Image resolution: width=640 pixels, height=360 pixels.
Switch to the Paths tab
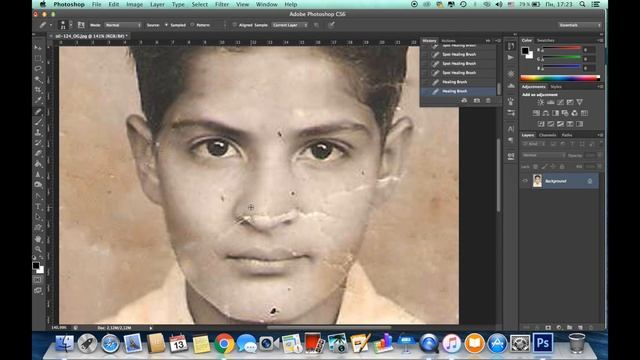pyautogui.click(x=567, y=135)
